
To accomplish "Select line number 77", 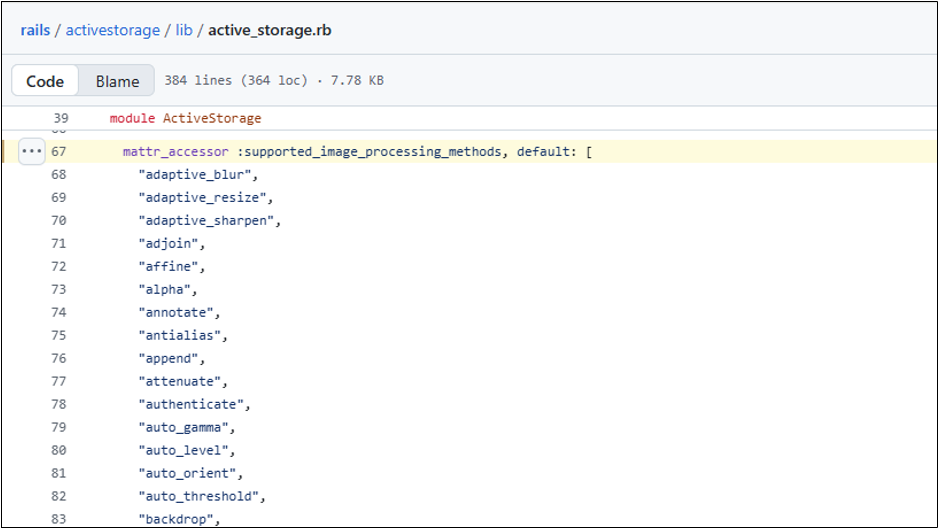I will [x=59, y=381].
